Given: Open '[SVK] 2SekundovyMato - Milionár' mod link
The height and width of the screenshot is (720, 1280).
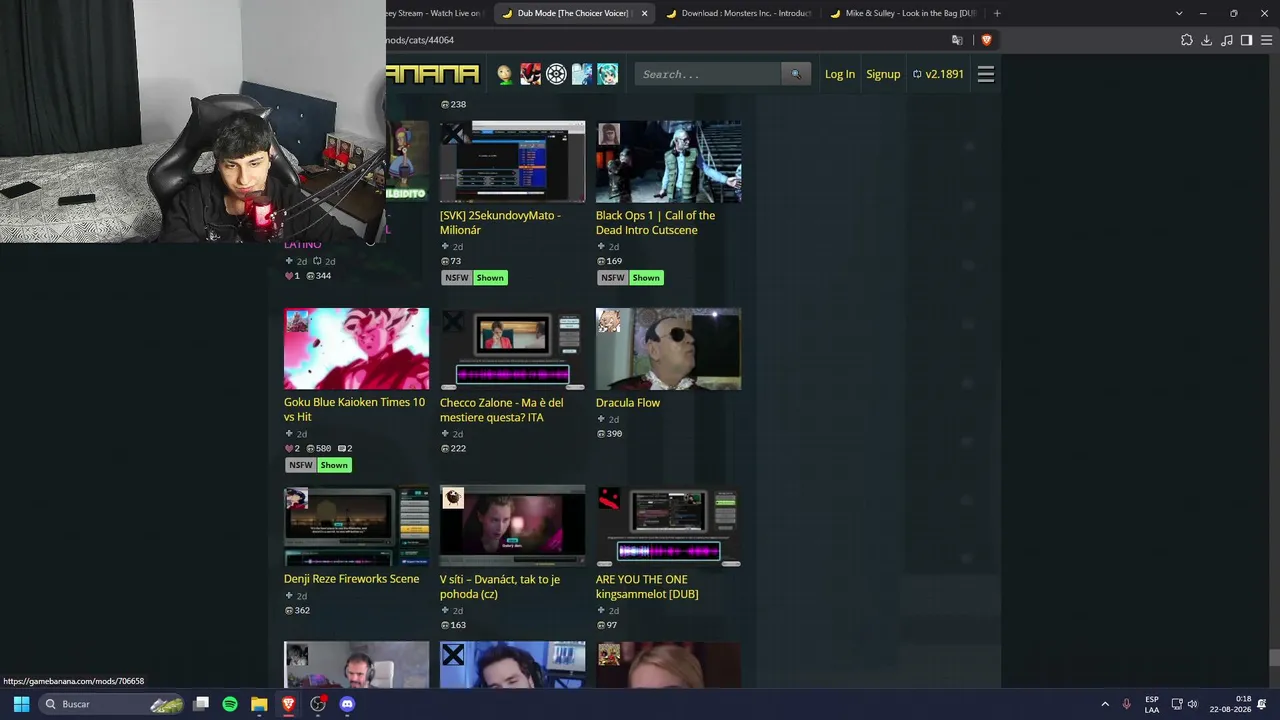Looking at the screenshot, I should [500, 222].
